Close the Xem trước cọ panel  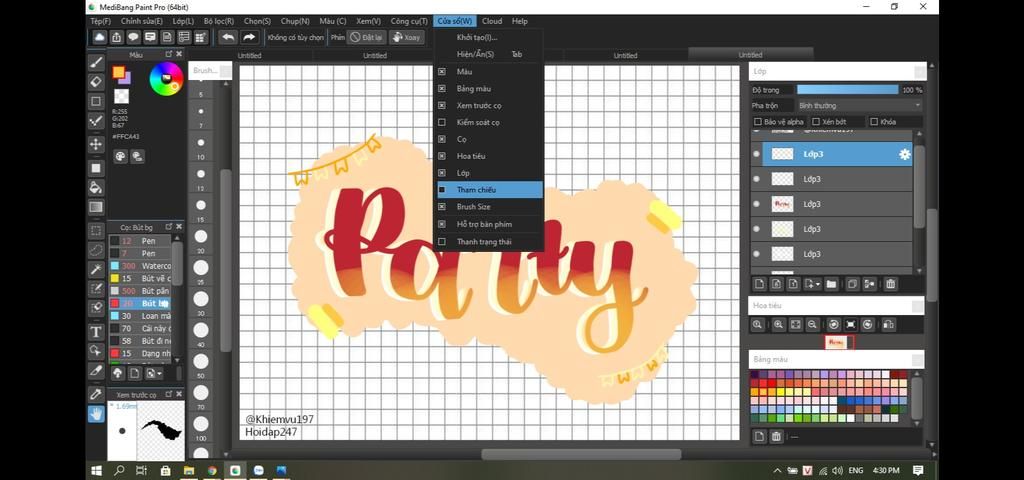pos(179,394)
